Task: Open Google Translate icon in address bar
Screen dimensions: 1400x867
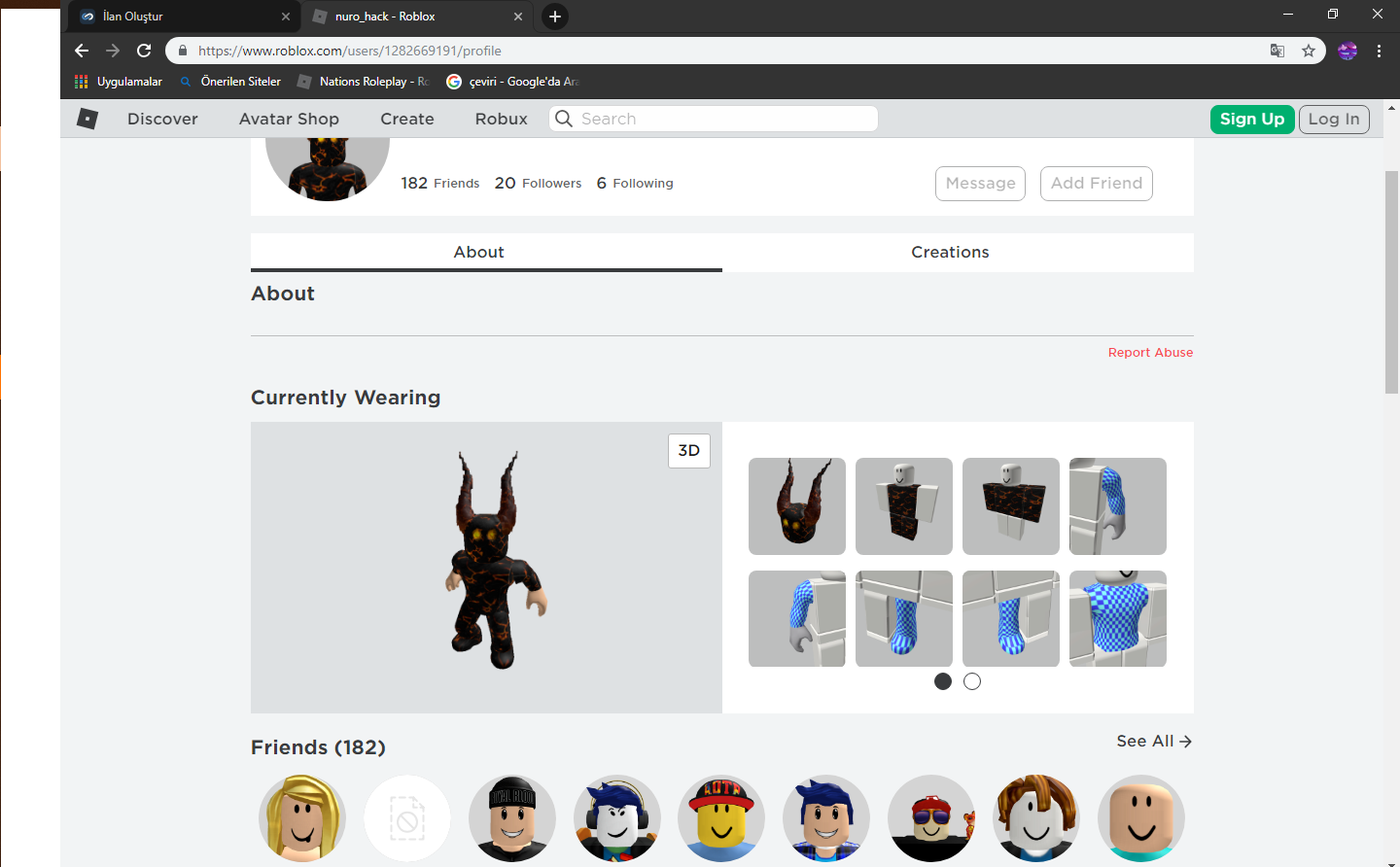Action: coord(1277,51)
